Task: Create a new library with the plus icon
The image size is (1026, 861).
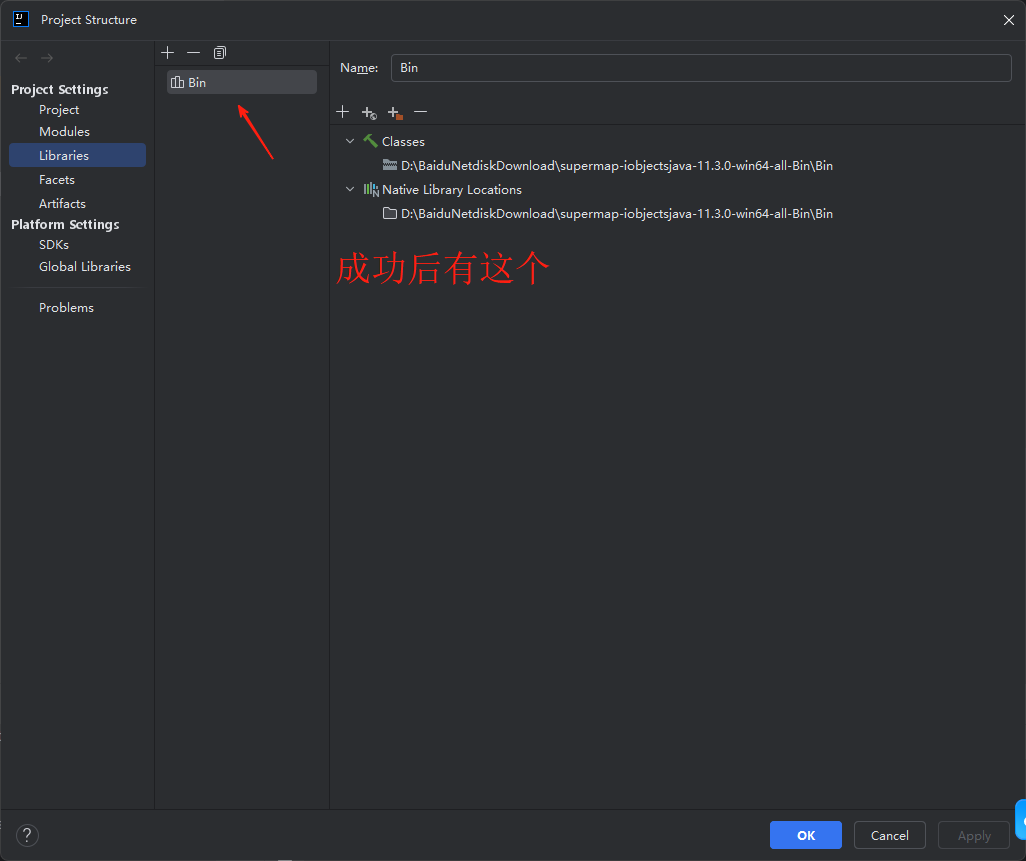Action: [x=167, y=52]
